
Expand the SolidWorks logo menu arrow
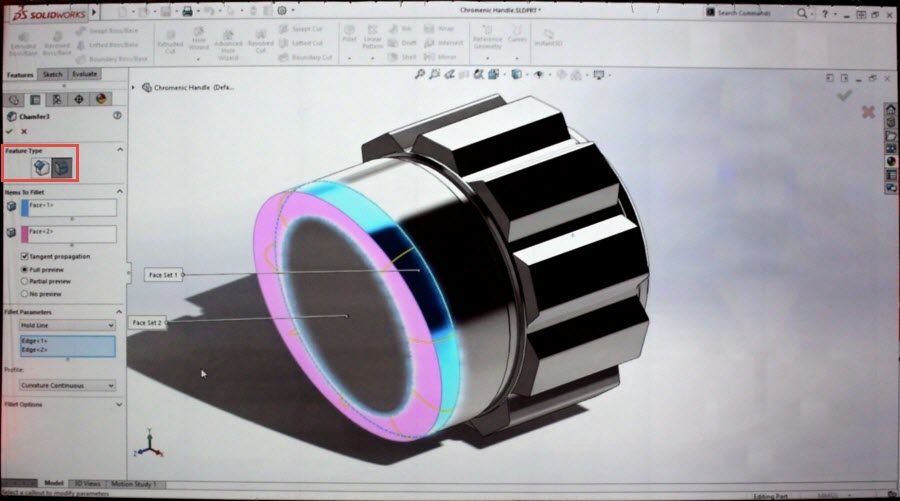click(94, 11)
